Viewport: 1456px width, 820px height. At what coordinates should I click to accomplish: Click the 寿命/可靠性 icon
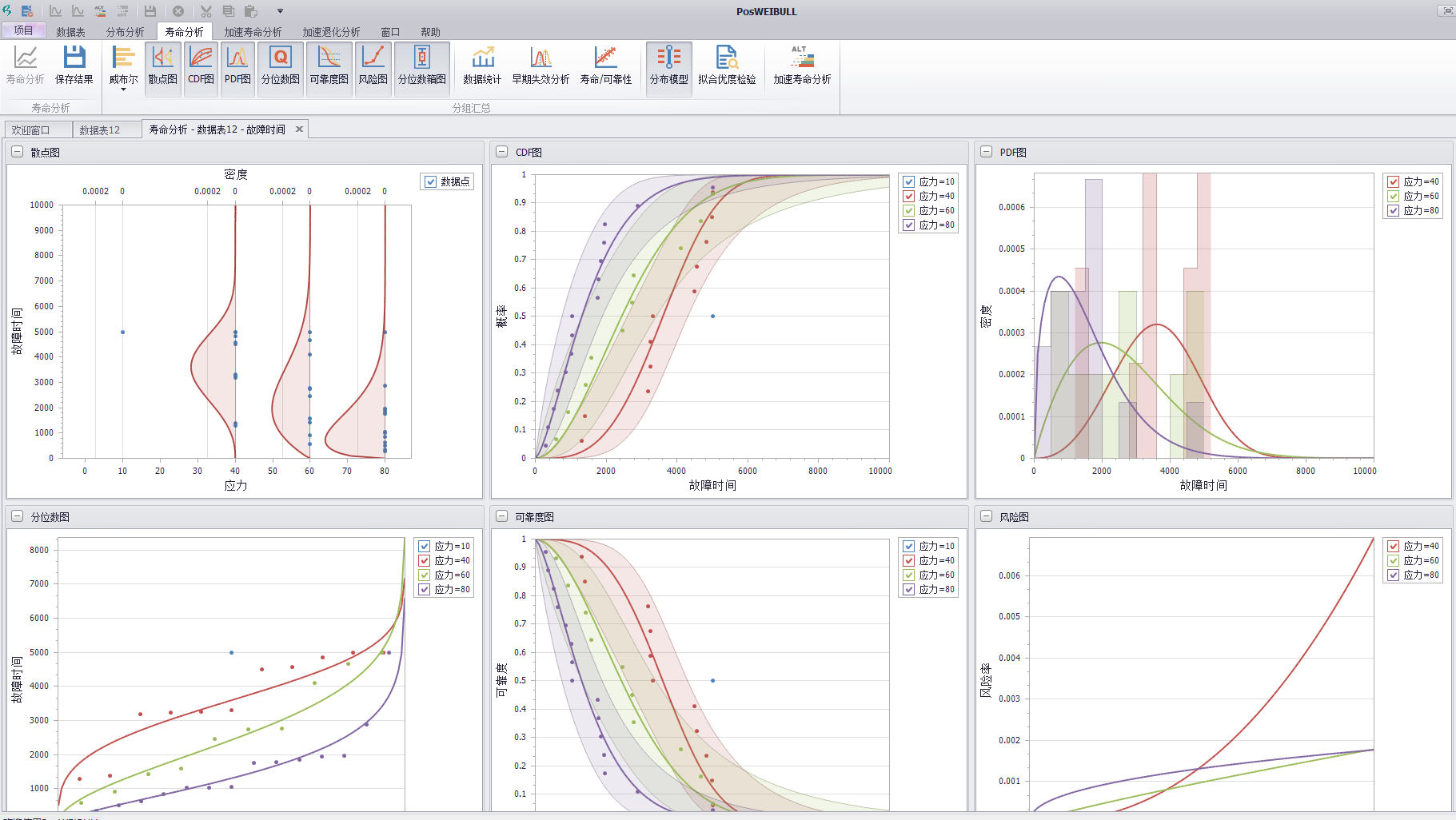(605, 57)
